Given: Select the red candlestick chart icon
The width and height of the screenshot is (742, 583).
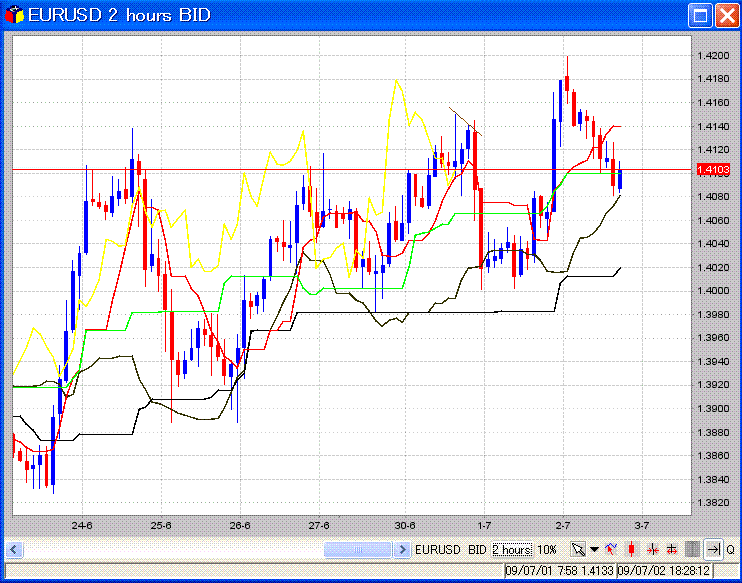Looking at the screenshot, I should [631, 549].
